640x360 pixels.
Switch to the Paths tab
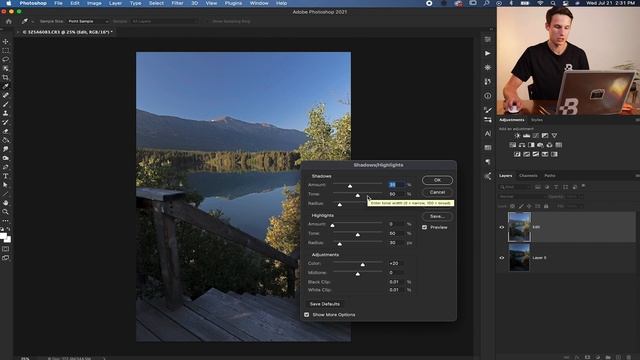click(550, 176)
